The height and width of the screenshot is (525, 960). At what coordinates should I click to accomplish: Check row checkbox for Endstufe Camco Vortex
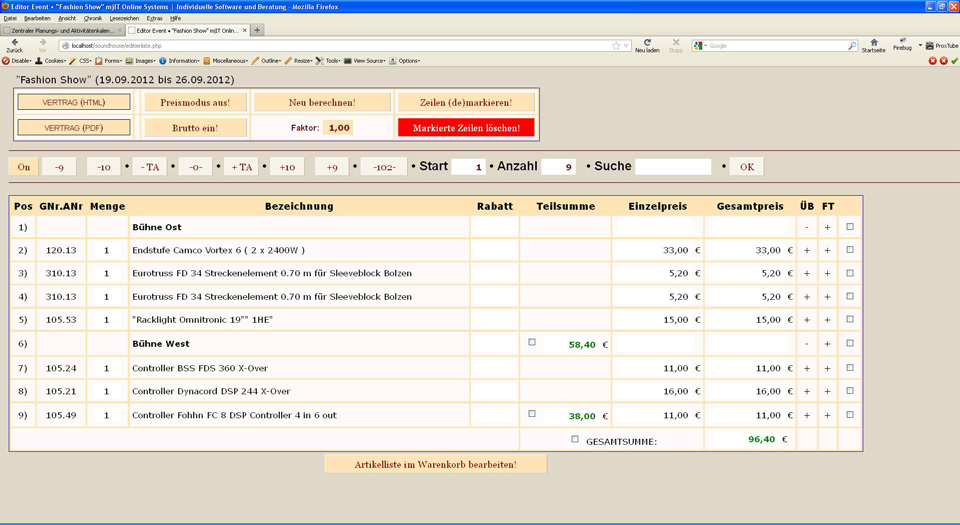tap(850, 250)
